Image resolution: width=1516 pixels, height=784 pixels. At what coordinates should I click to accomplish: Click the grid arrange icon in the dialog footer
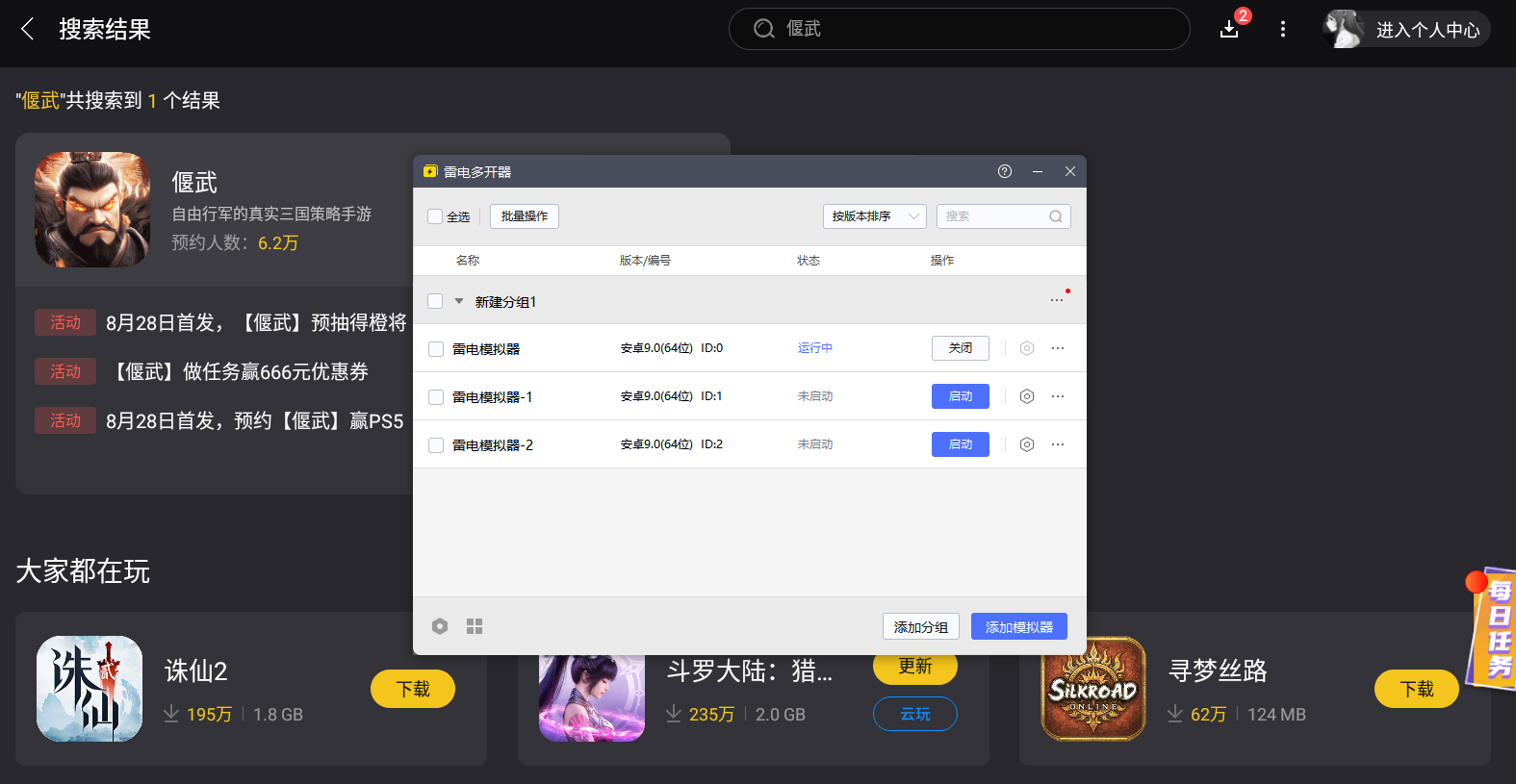point(475,626)
